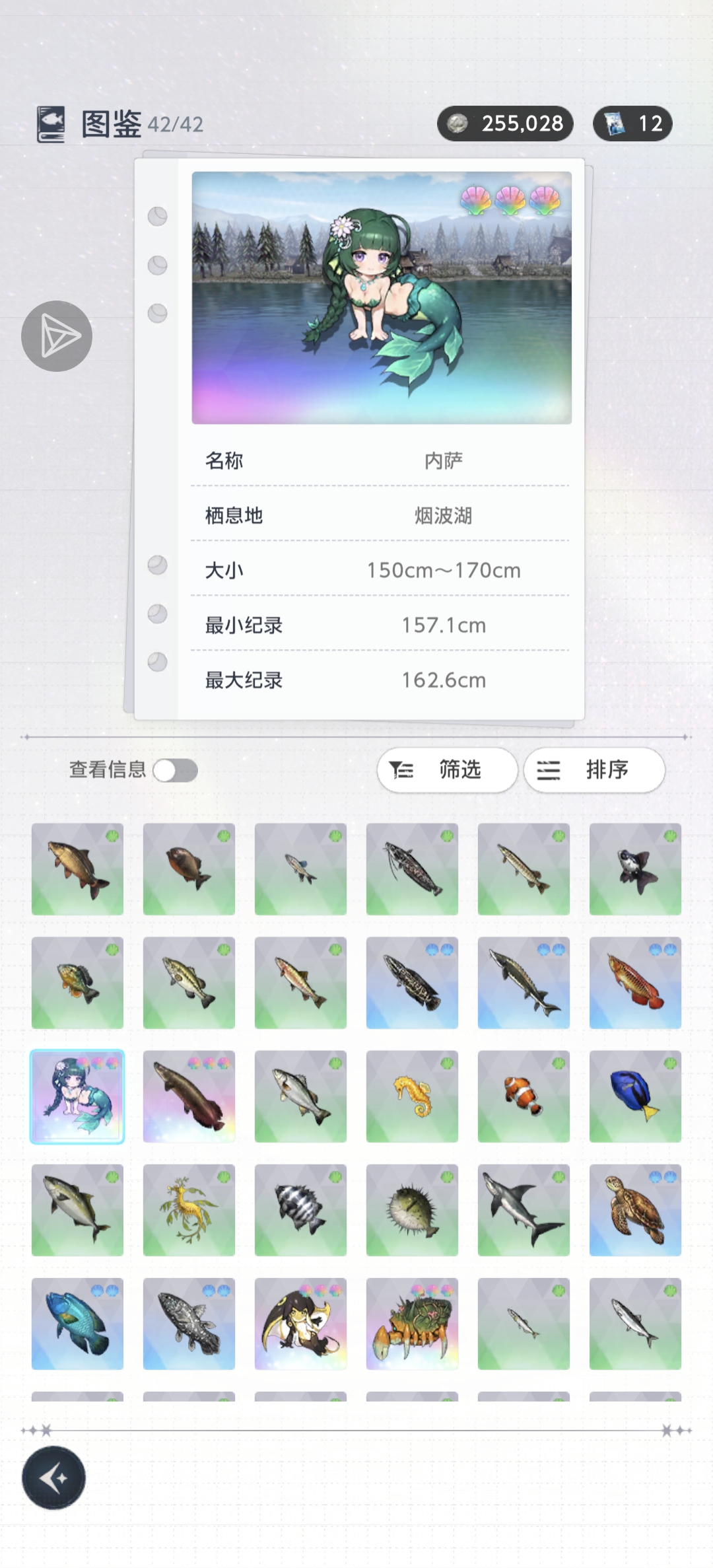Select the pufferfish entry

412,1210
